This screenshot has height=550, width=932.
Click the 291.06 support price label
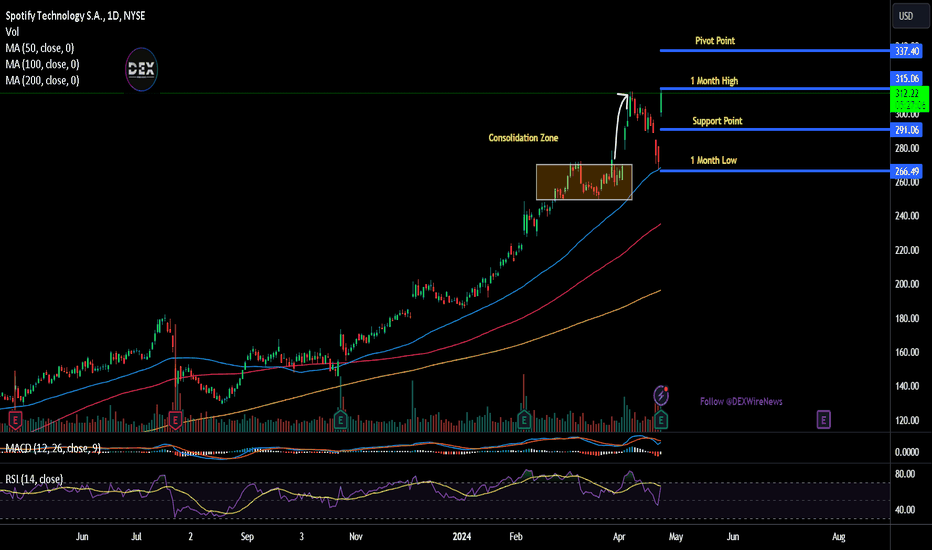(907, 130)
